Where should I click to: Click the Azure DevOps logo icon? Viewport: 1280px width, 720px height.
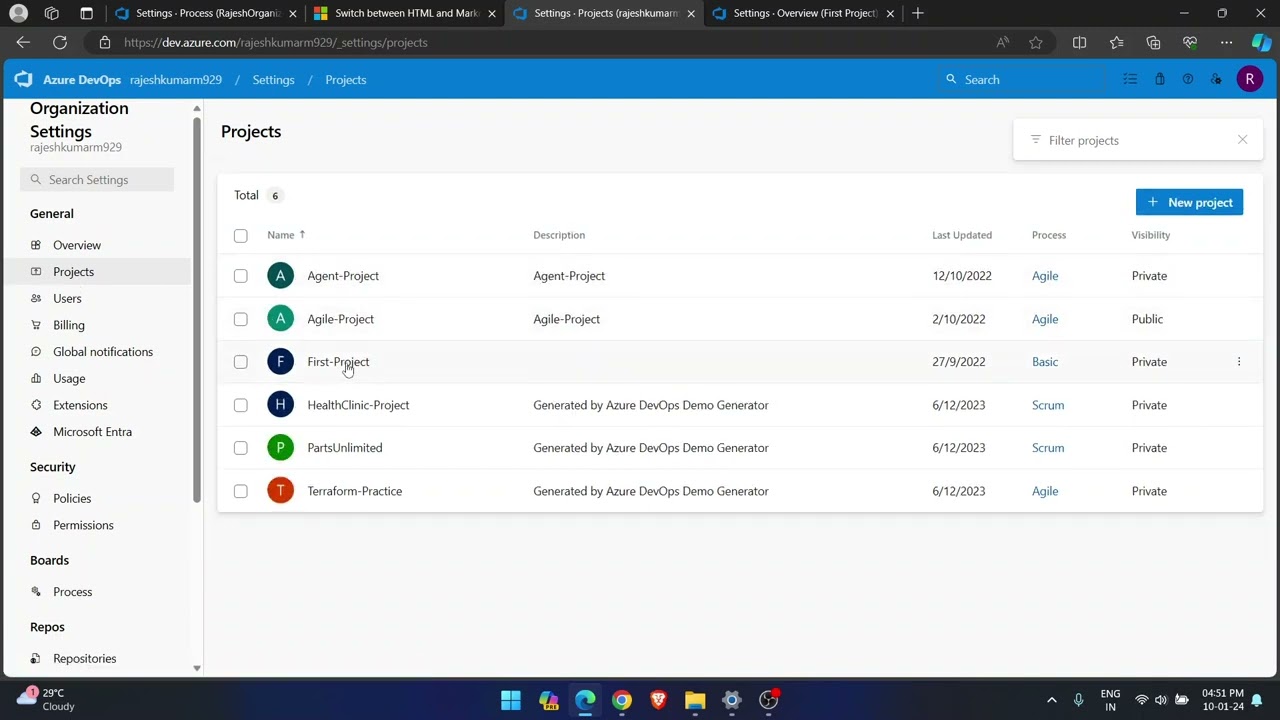(x=23, y=79)
